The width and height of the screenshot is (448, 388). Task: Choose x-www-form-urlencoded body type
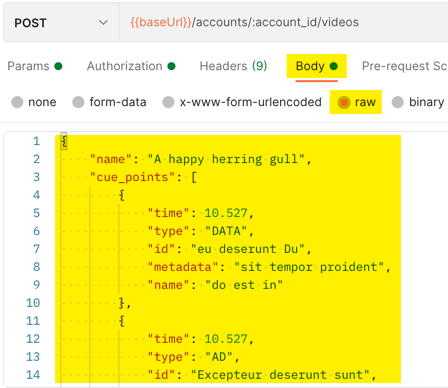pos(242,102)
